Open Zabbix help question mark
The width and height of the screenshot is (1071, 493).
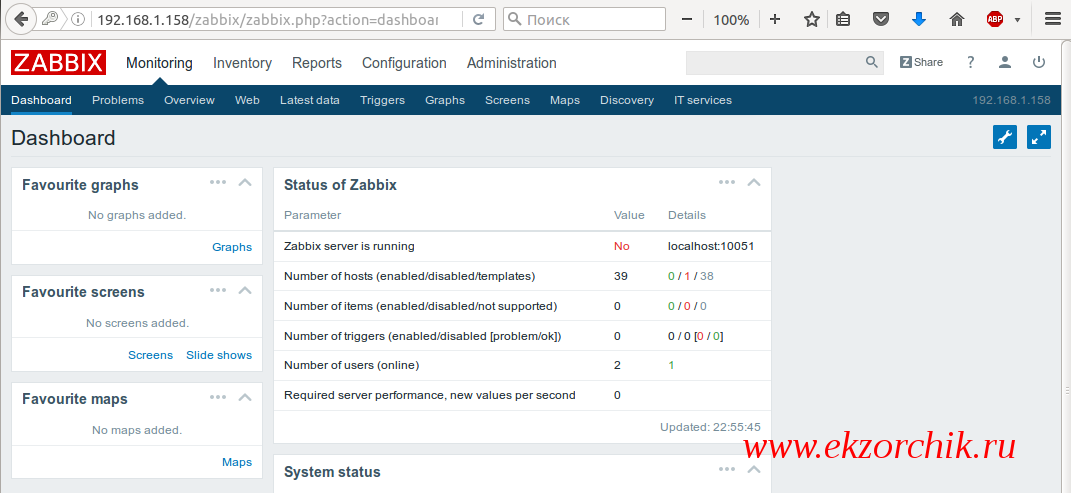(971, 62)
